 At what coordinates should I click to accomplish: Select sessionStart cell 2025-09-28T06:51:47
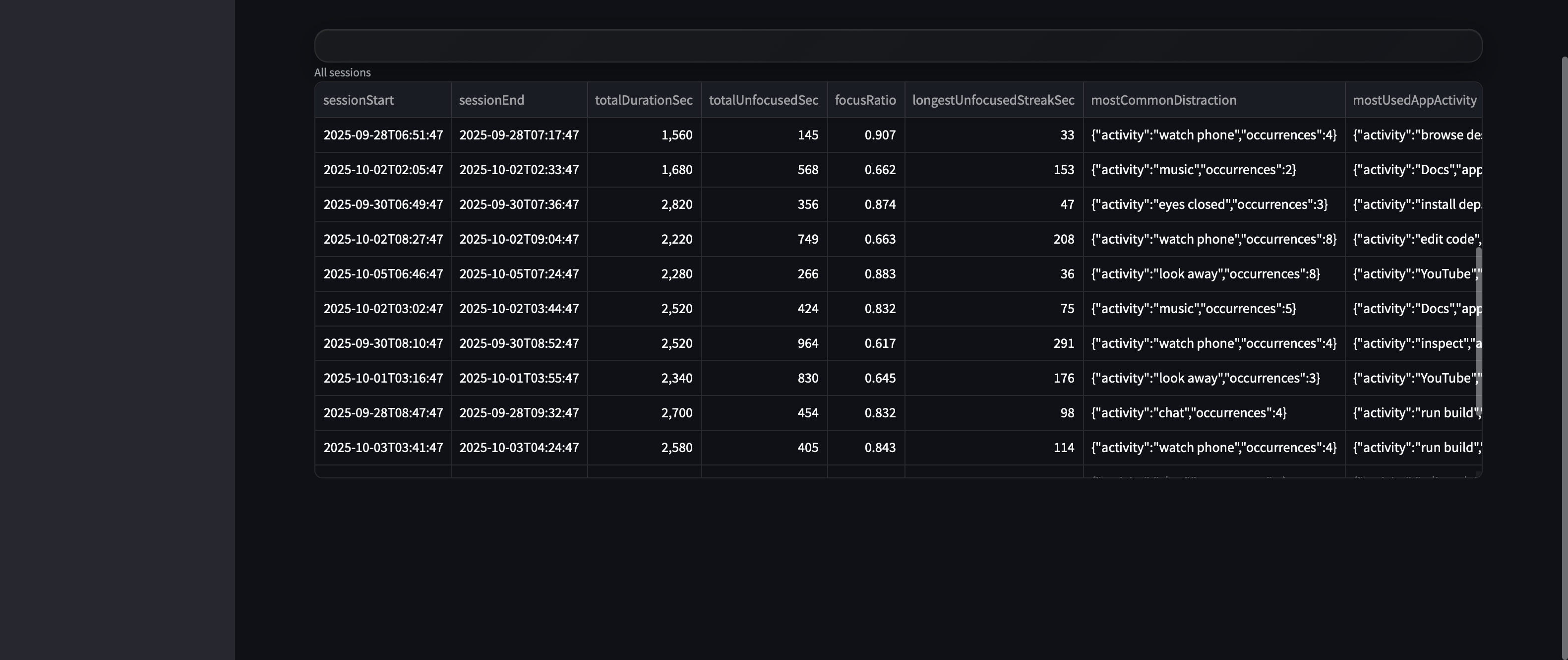[x=383, y=135]
